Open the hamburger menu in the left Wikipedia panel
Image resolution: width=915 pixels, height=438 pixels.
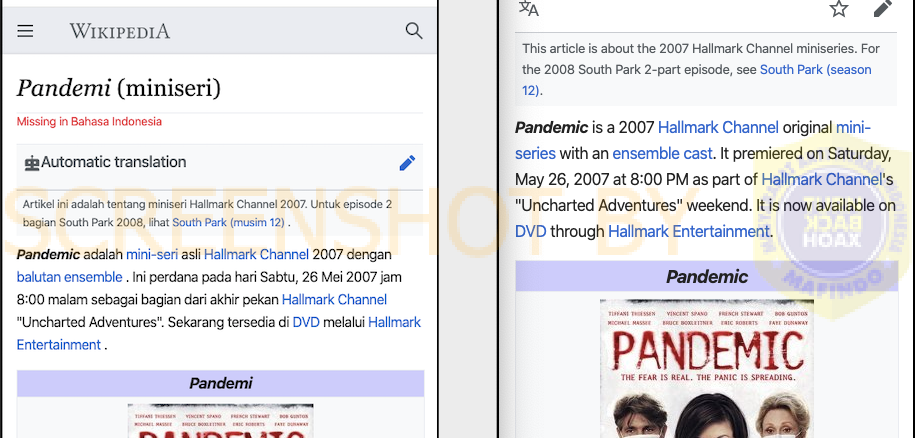[x=25, y=31]
